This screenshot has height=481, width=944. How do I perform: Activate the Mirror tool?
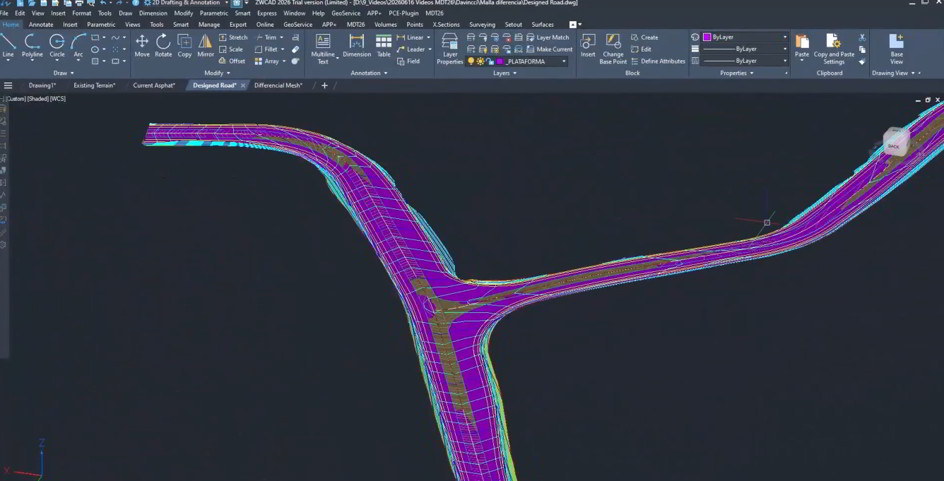[x=205, y=46]
